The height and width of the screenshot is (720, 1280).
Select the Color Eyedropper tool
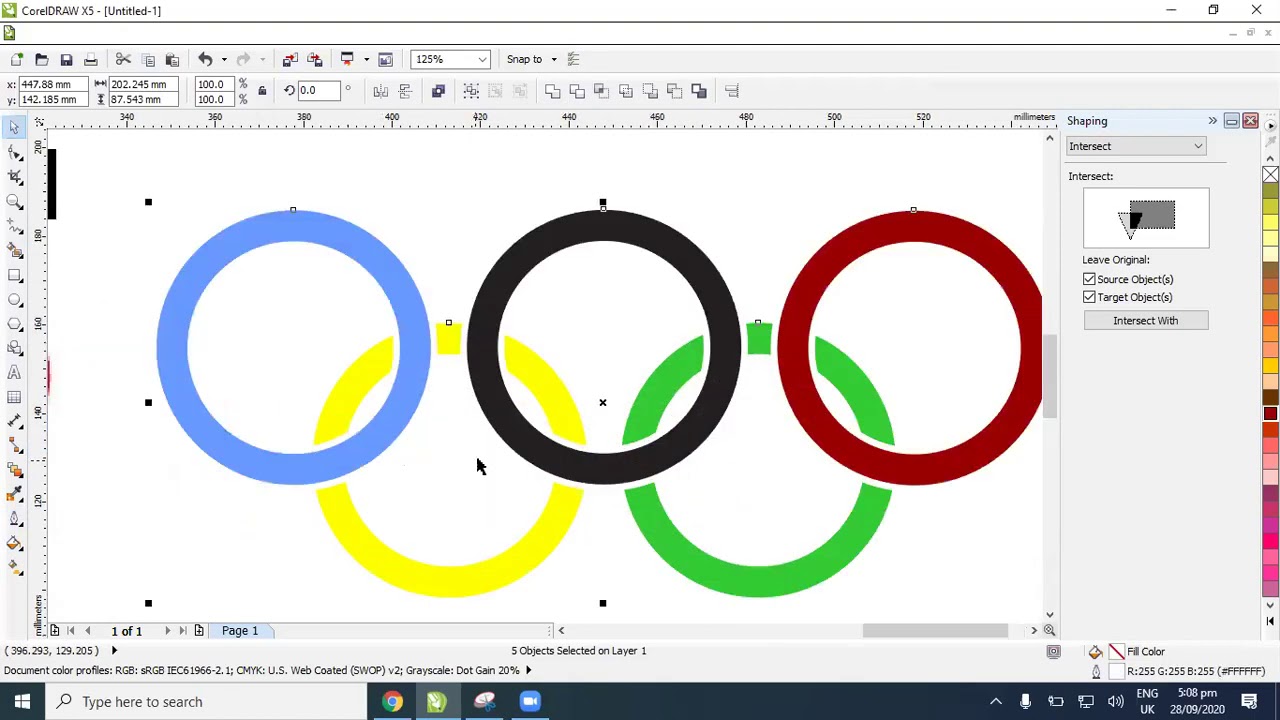[x=14, y=495]
